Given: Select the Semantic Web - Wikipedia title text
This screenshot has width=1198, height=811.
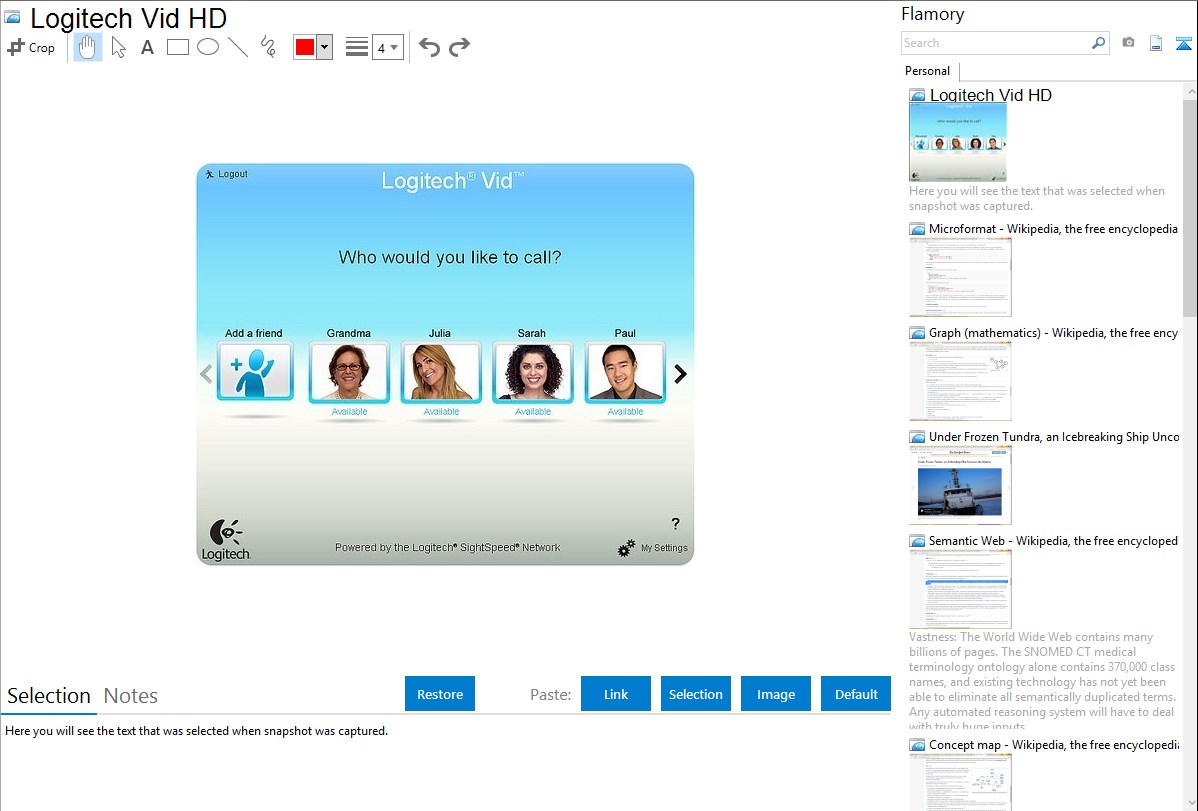Looking at the screenshot, I should click(x=1053, y=540).
